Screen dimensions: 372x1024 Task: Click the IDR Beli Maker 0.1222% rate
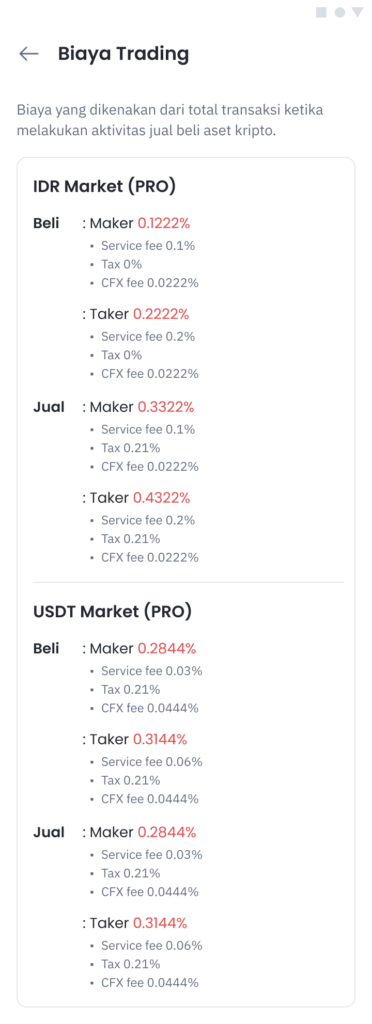164,223
